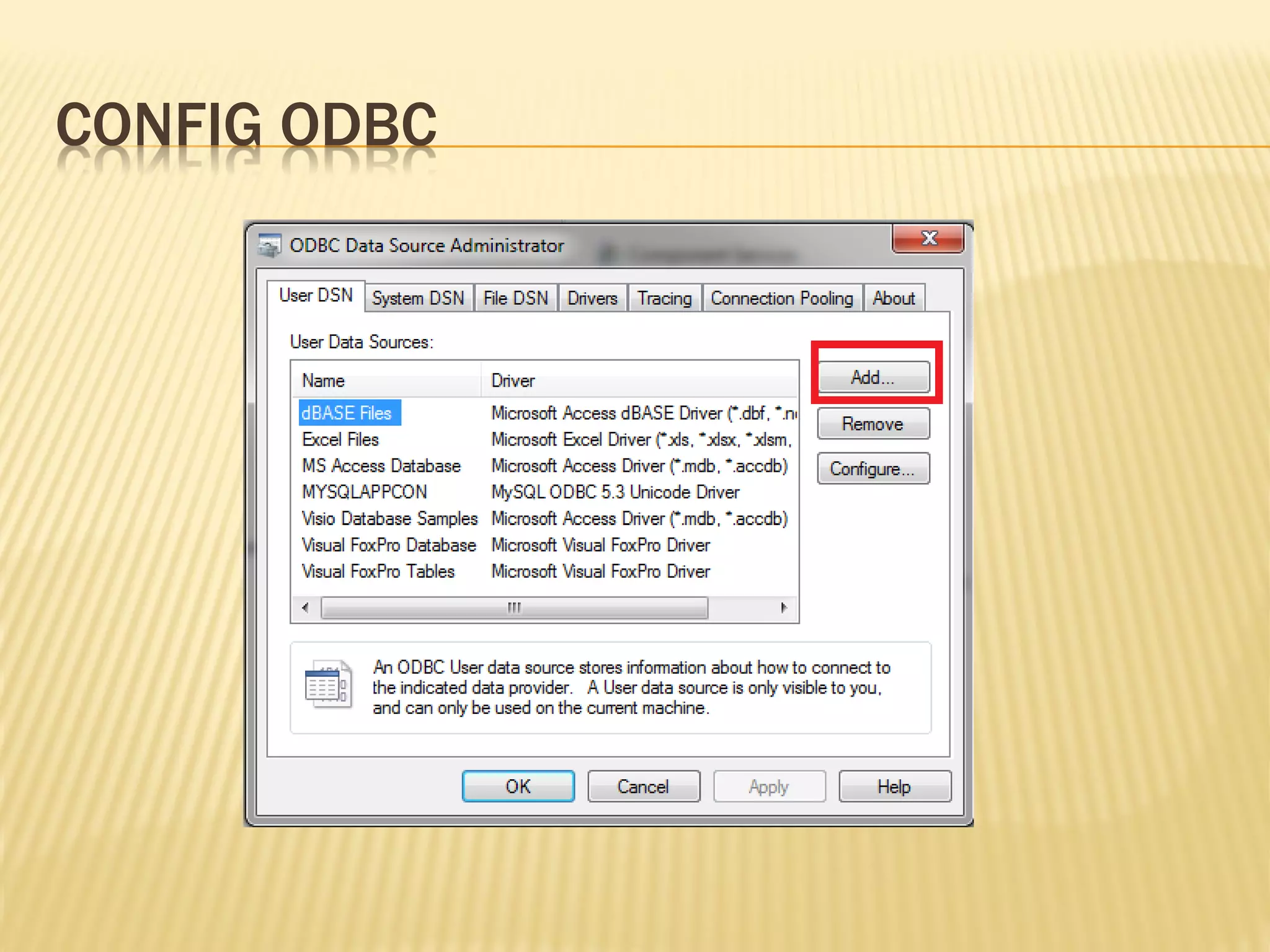1270x952 pixels.
Task: Click the ODBC Data Source Administrator title icon
Action: tap(269, 246)
